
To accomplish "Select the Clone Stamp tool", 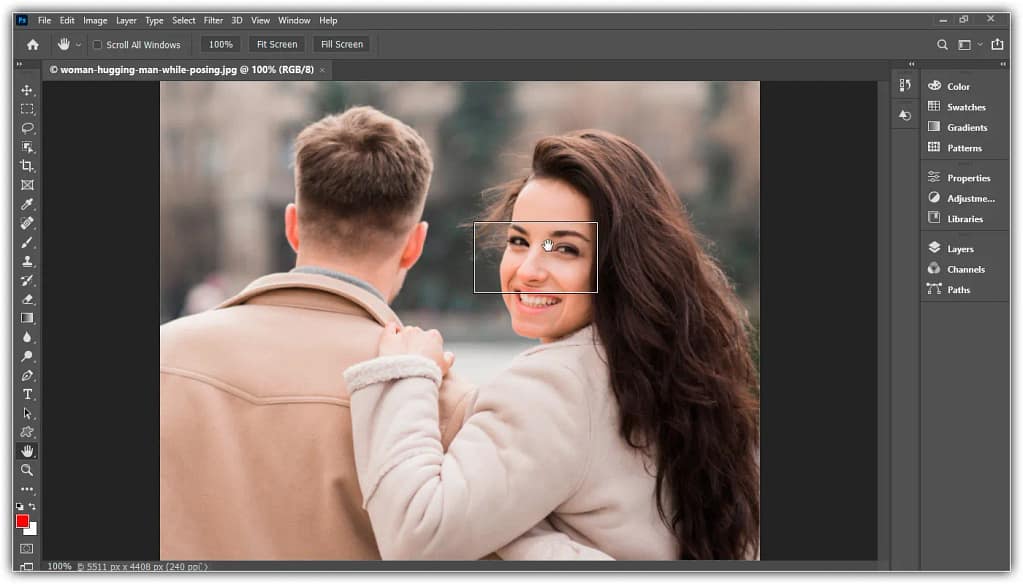I will pyautogui.click(x=27, y=261).
